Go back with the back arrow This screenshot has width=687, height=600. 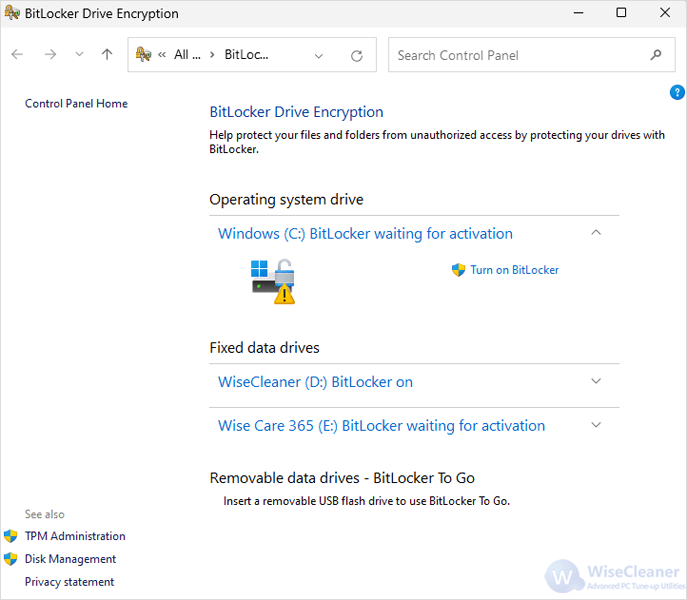point(17,54)
